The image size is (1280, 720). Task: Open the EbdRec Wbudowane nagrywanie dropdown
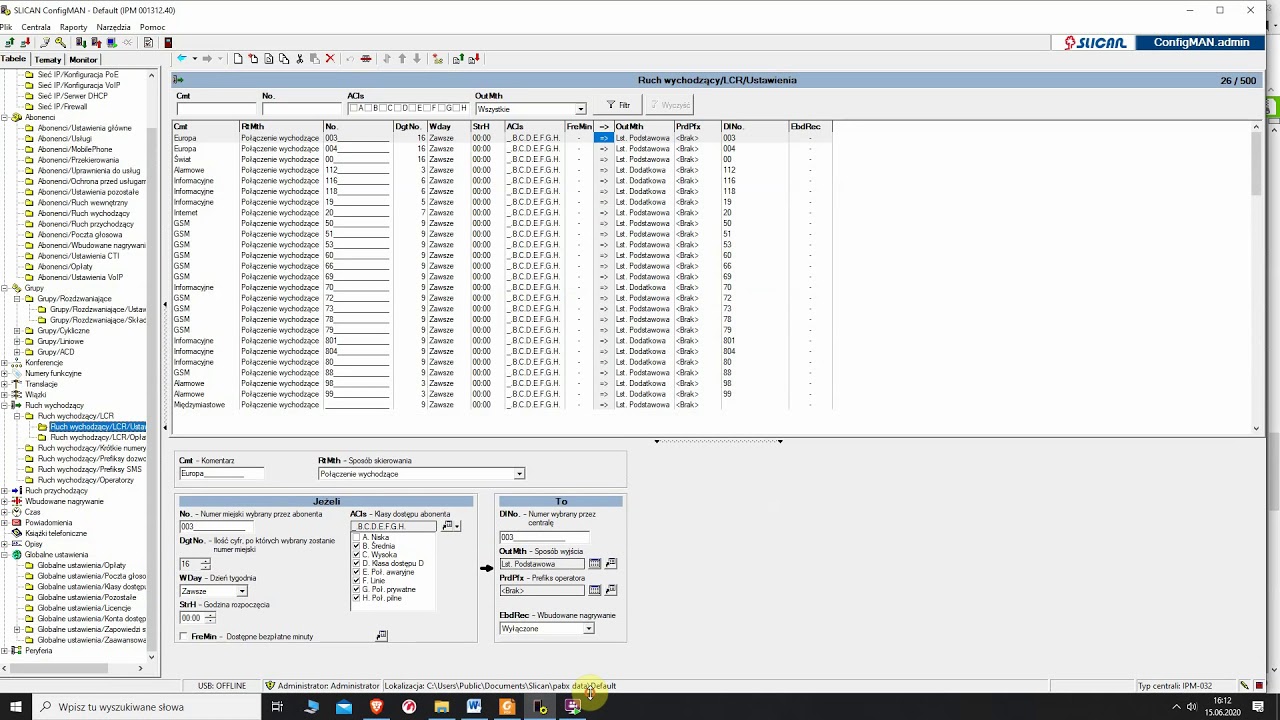(x=588, y=629)
